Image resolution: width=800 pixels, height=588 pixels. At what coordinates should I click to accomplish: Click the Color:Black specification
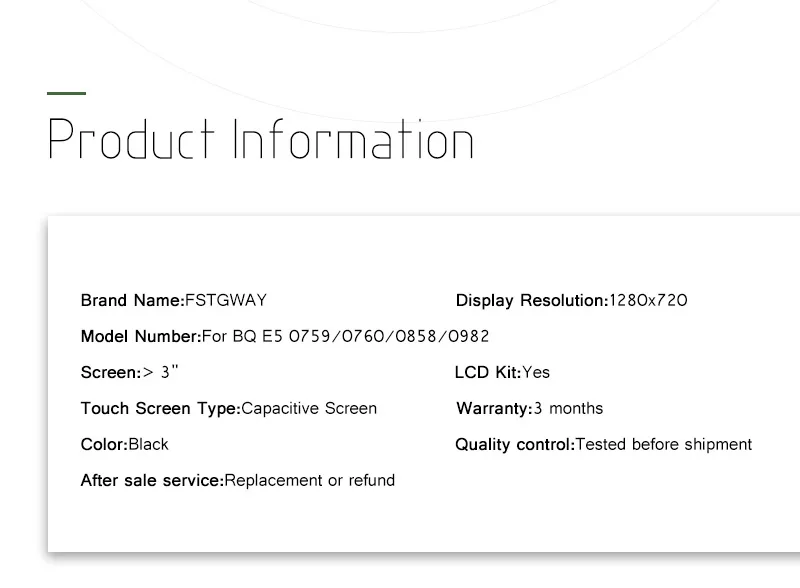pos(124,444)
